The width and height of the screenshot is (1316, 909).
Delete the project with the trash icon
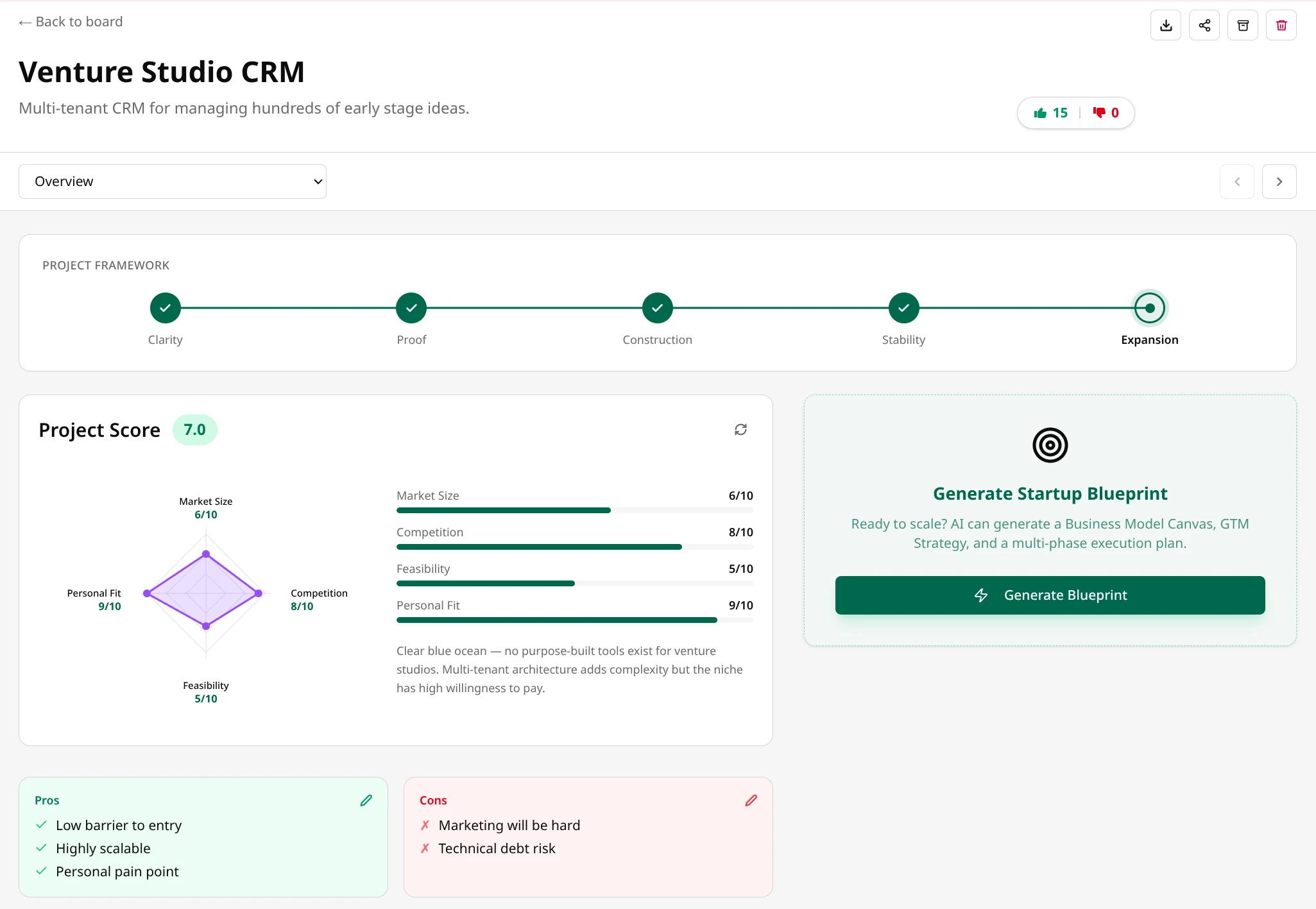1281,24
